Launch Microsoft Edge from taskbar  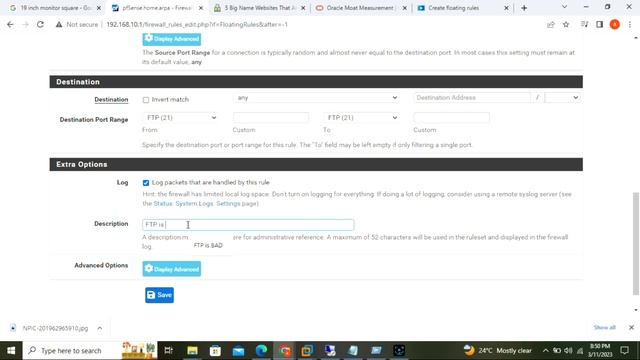pos(261,350)
